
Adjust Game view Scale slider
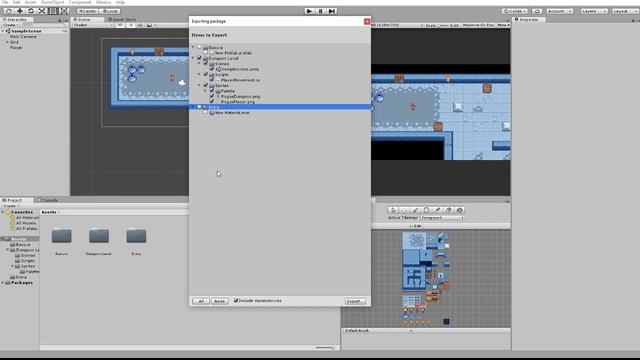click(443, 25)
